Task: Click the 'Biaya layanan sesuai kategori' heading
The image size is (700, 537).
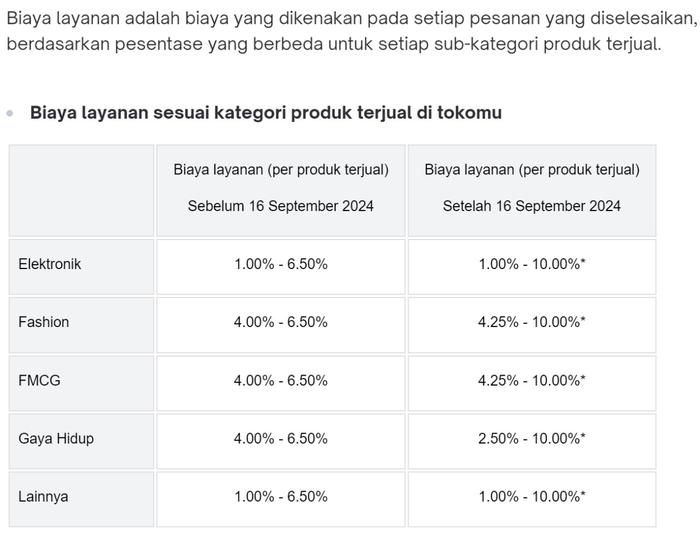Action: point(266,113)
